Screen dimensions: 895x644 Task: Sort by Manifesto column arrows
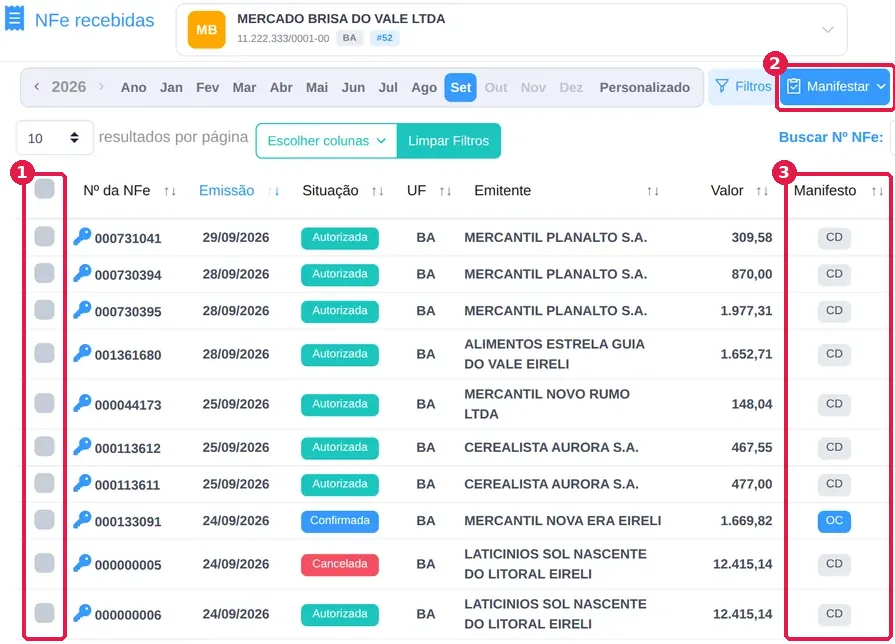tap(877, 191)
